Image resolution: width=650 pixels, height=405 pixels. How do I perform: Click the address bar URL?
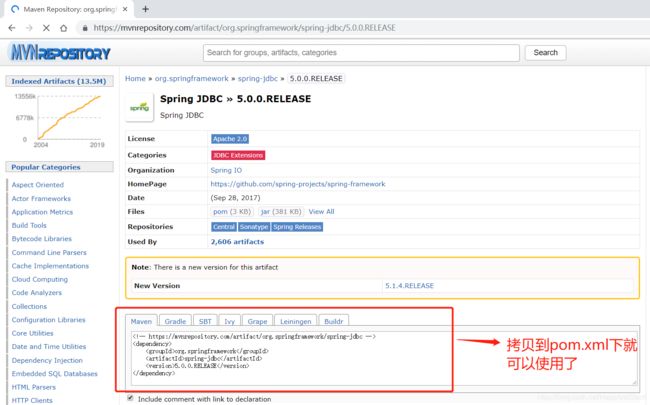[244, 28]
